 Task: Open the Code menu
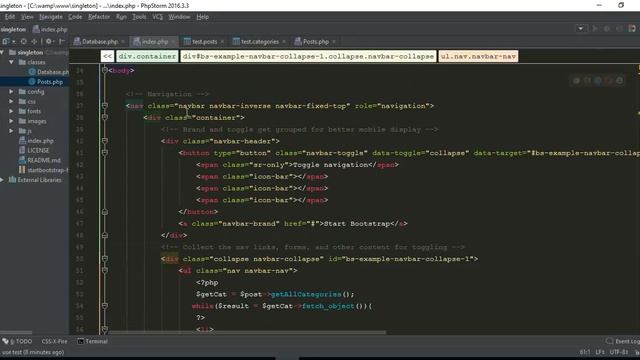click(75, 17)
